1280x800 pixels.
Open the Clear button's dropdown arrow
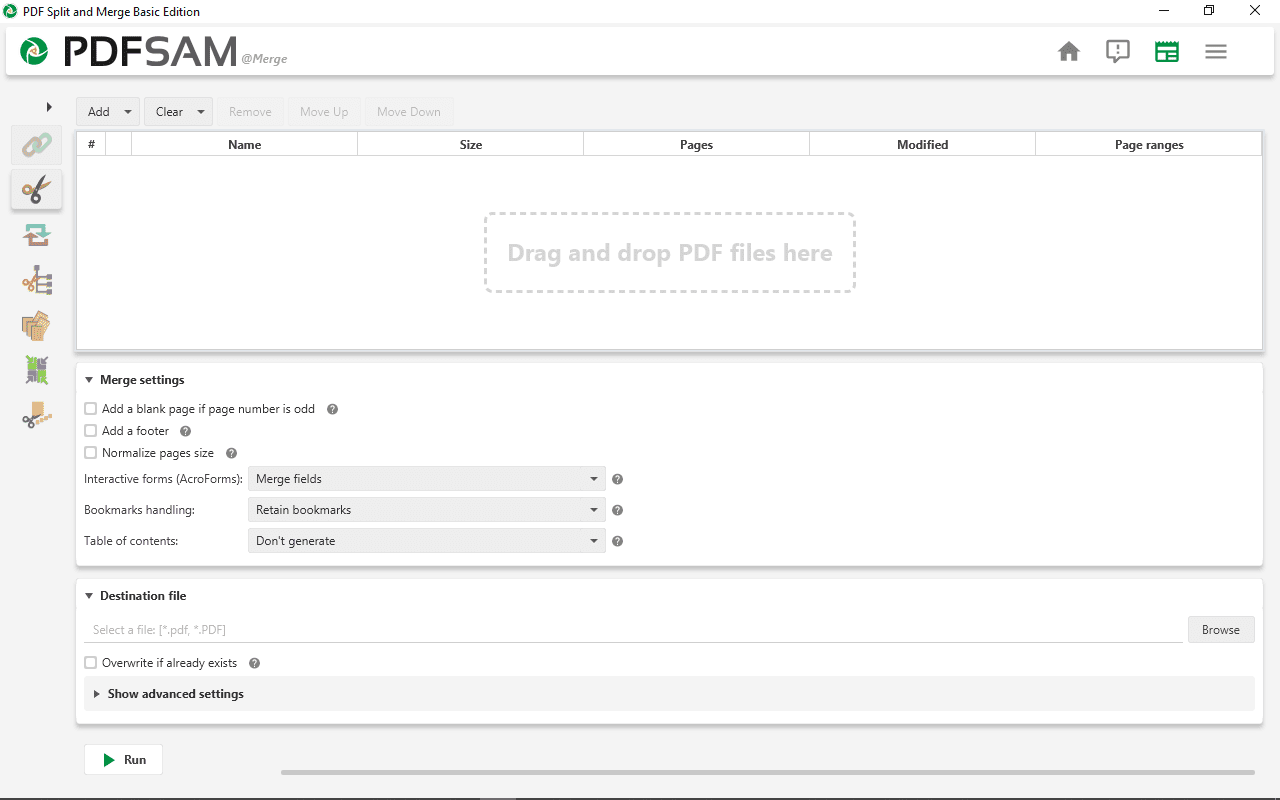(x=201, y=112)
